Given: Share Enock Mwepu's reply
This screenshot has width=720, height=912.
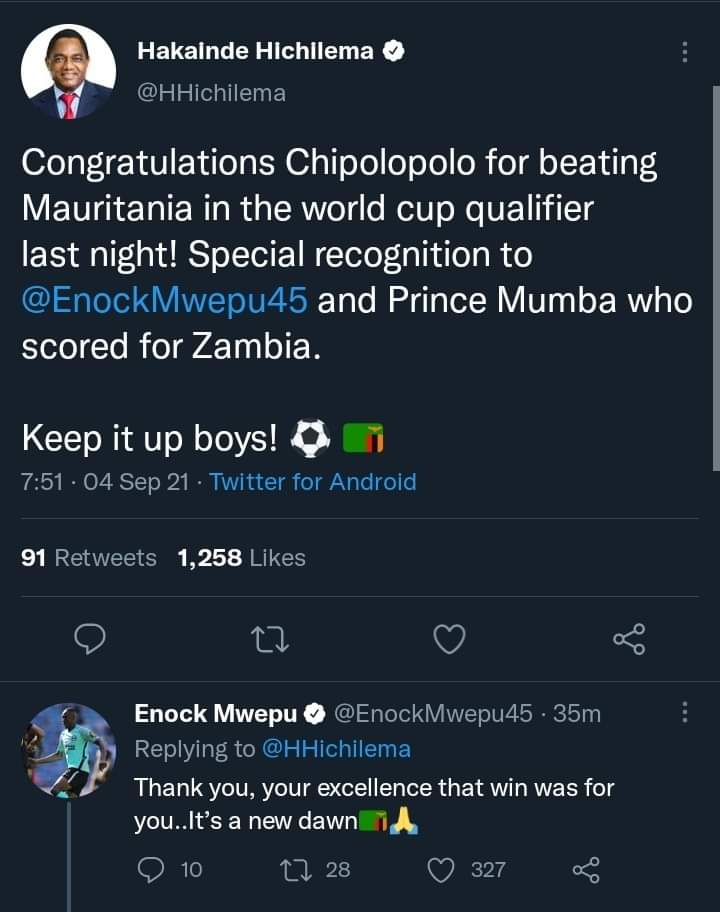Looking at the screenshot, I should tap(587, 869).
